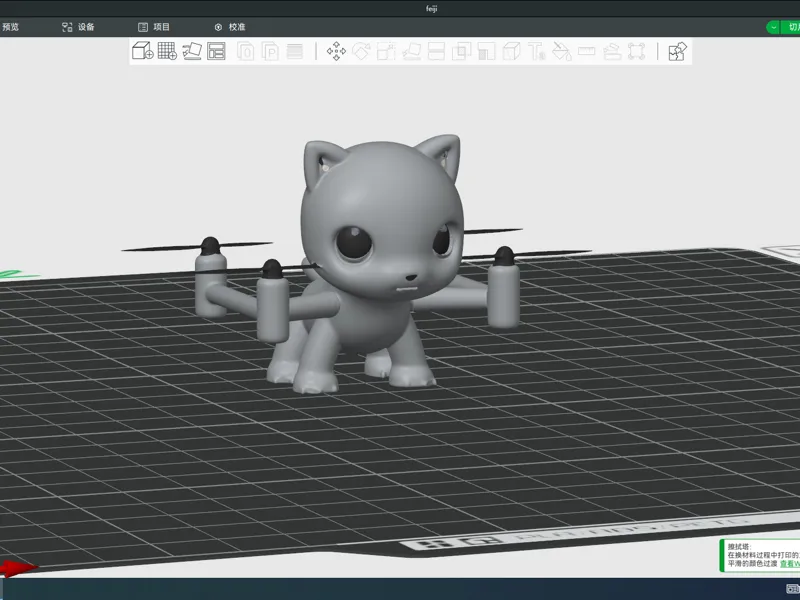Expand the green slice dropdown arrow
Screen dimensions: 800x600
[x=773, y=27]
